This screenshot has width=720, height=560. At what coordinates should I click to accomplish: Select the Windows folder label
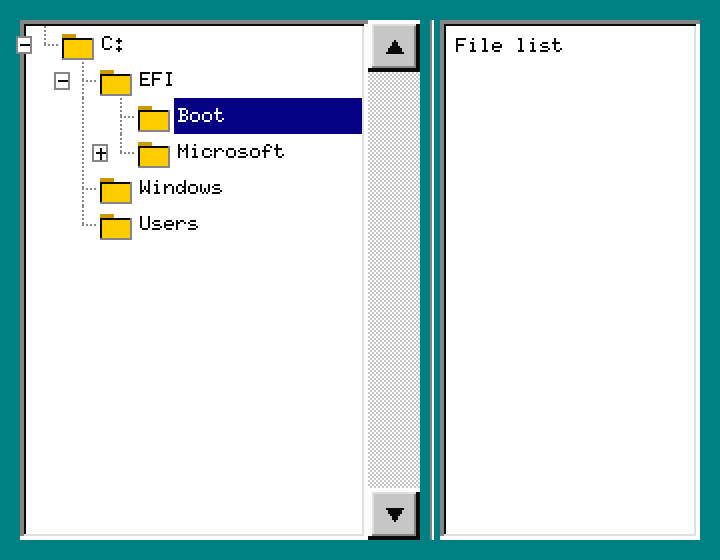(x=180, y=188)
